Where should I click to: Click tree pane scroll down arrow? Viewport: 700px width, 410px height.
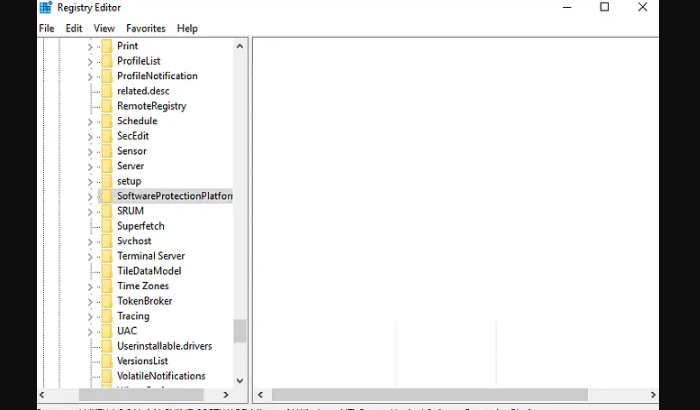pyautogui.click(x=240, y=381)
